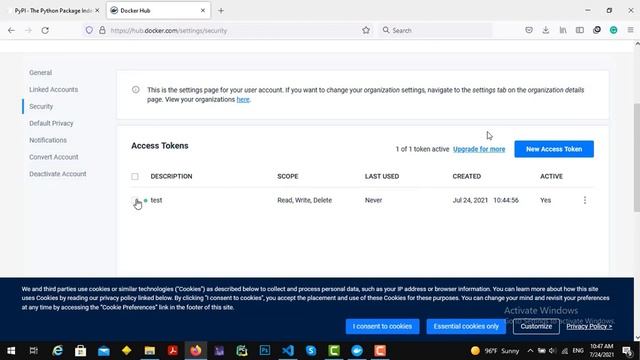640x360 pixels.
Task: View site security padlock info
Action: coord(102,30)
